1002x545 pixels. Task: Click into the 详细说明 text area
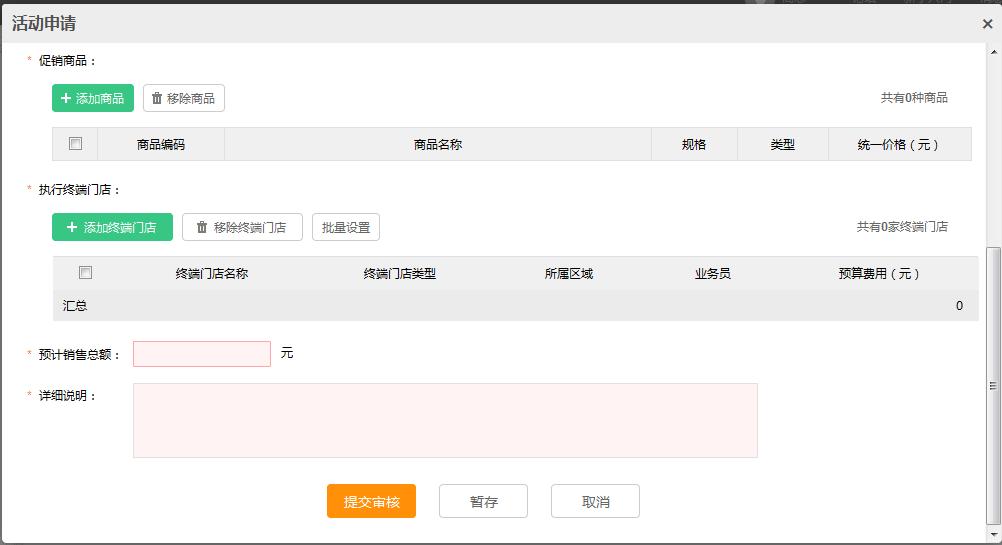tap(445, 420)
